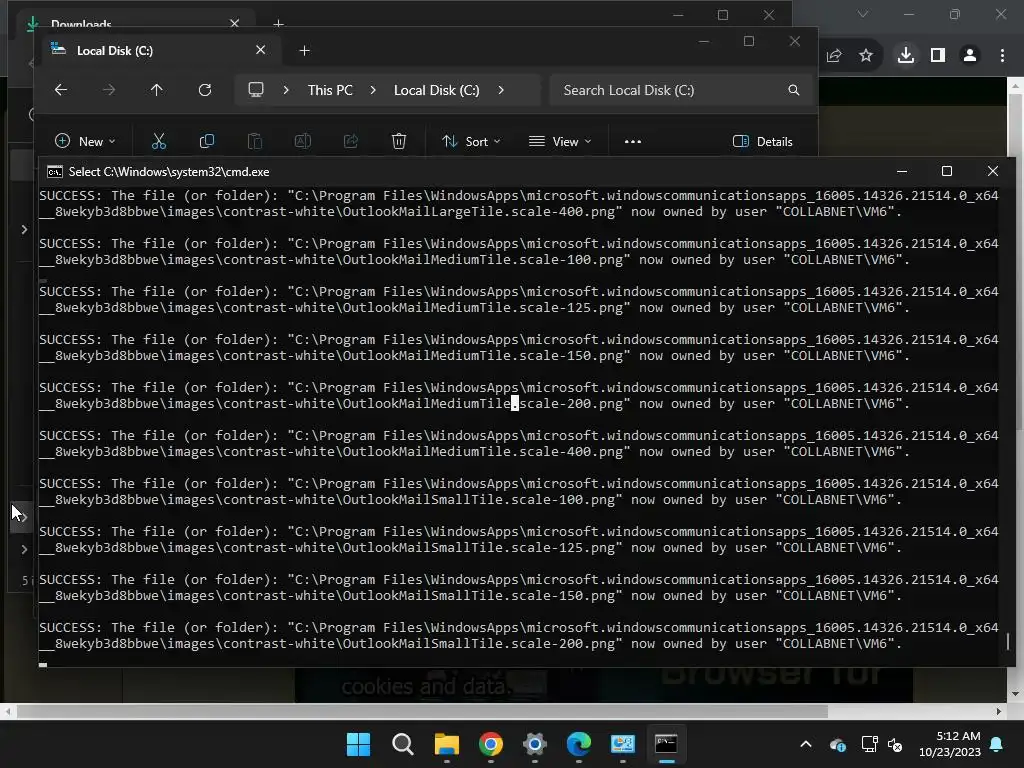
Task: Click muted volume tray icon
Action: (x=895, y=744)
